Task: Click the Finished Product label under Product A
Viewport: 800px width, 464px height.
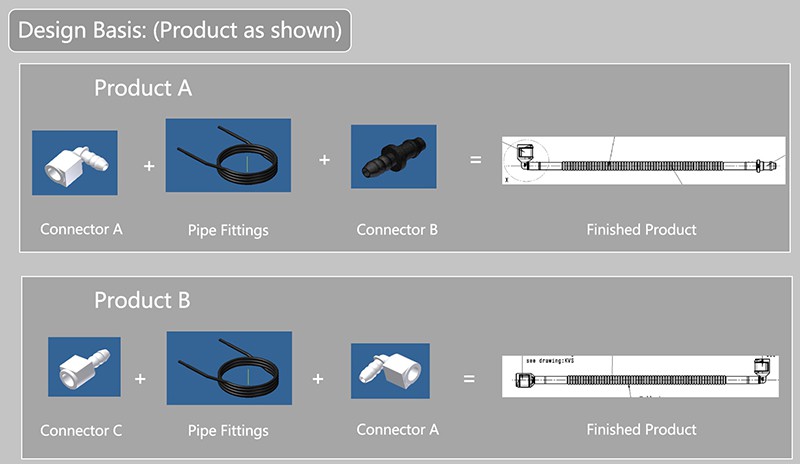Action: point(641,230)
